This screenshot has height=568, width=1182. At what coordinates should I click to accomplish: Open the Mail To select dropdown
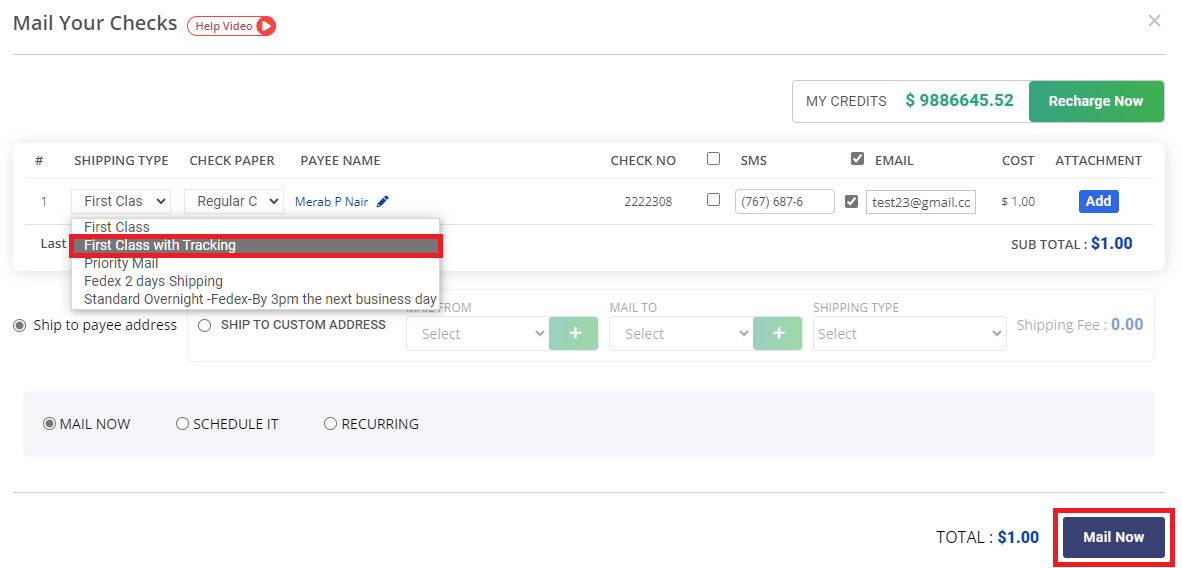tap(681, 333)
